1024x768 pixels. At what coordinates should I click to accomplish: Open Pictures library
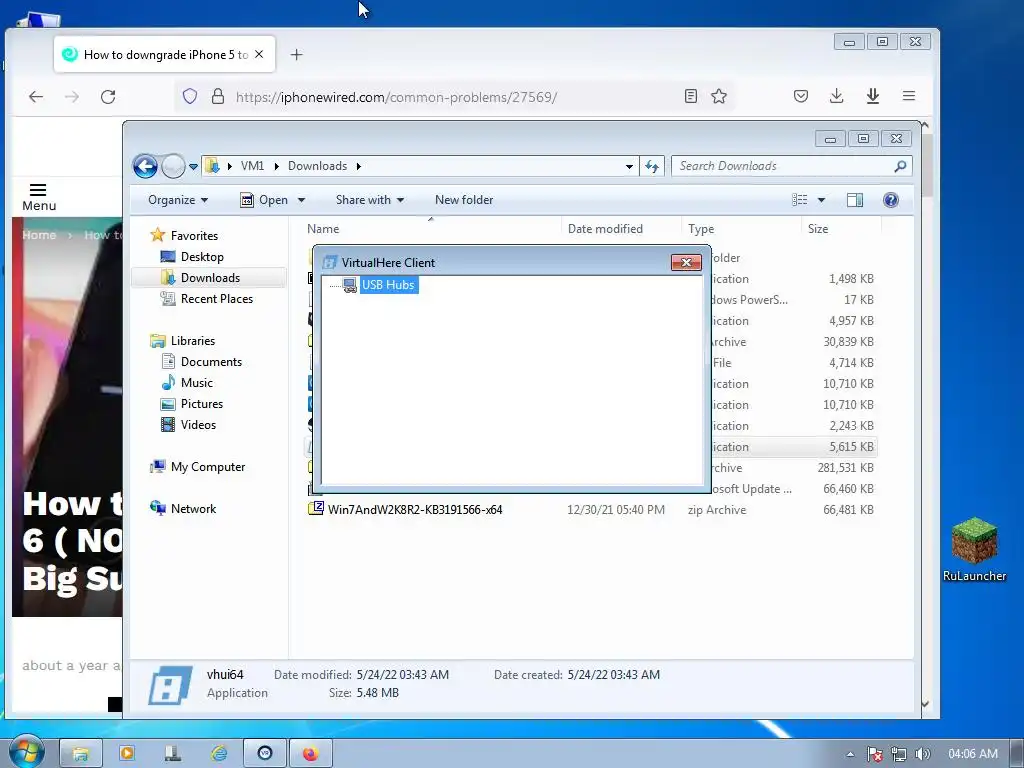click(202, 404)
